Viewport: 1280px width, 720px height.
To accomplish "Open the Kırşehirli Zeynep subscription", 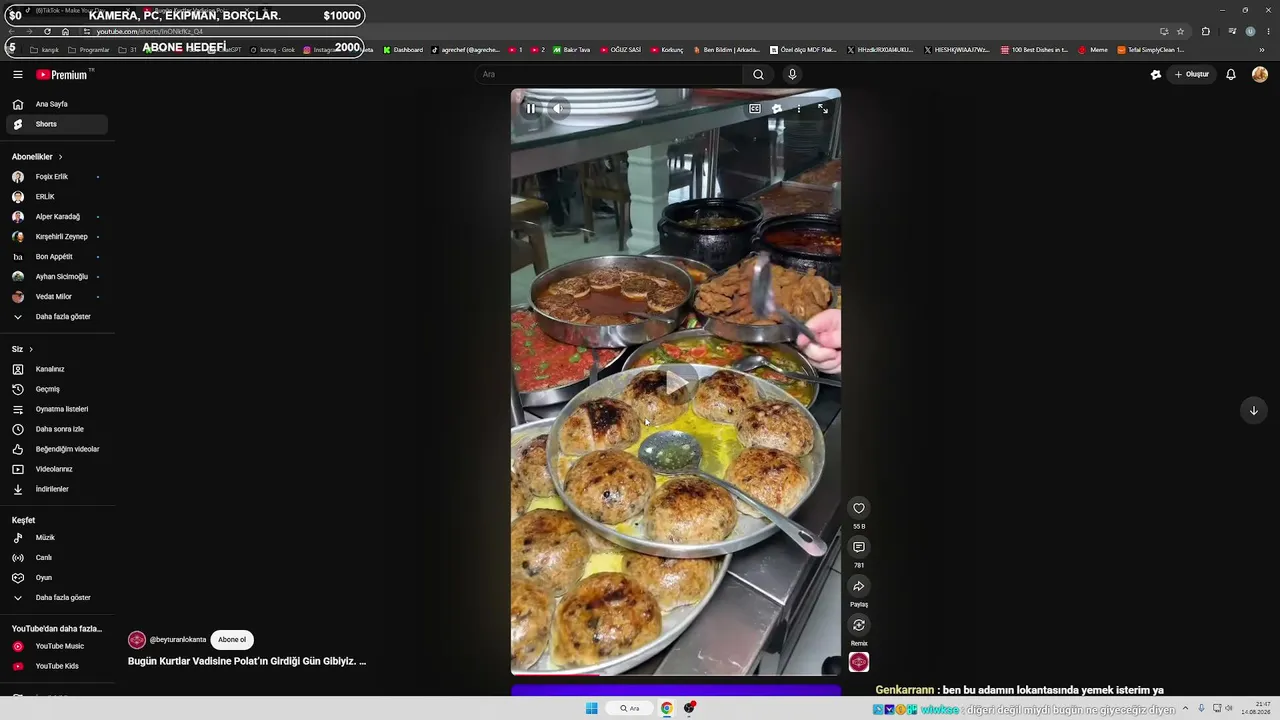I will (x=57, y=237).
